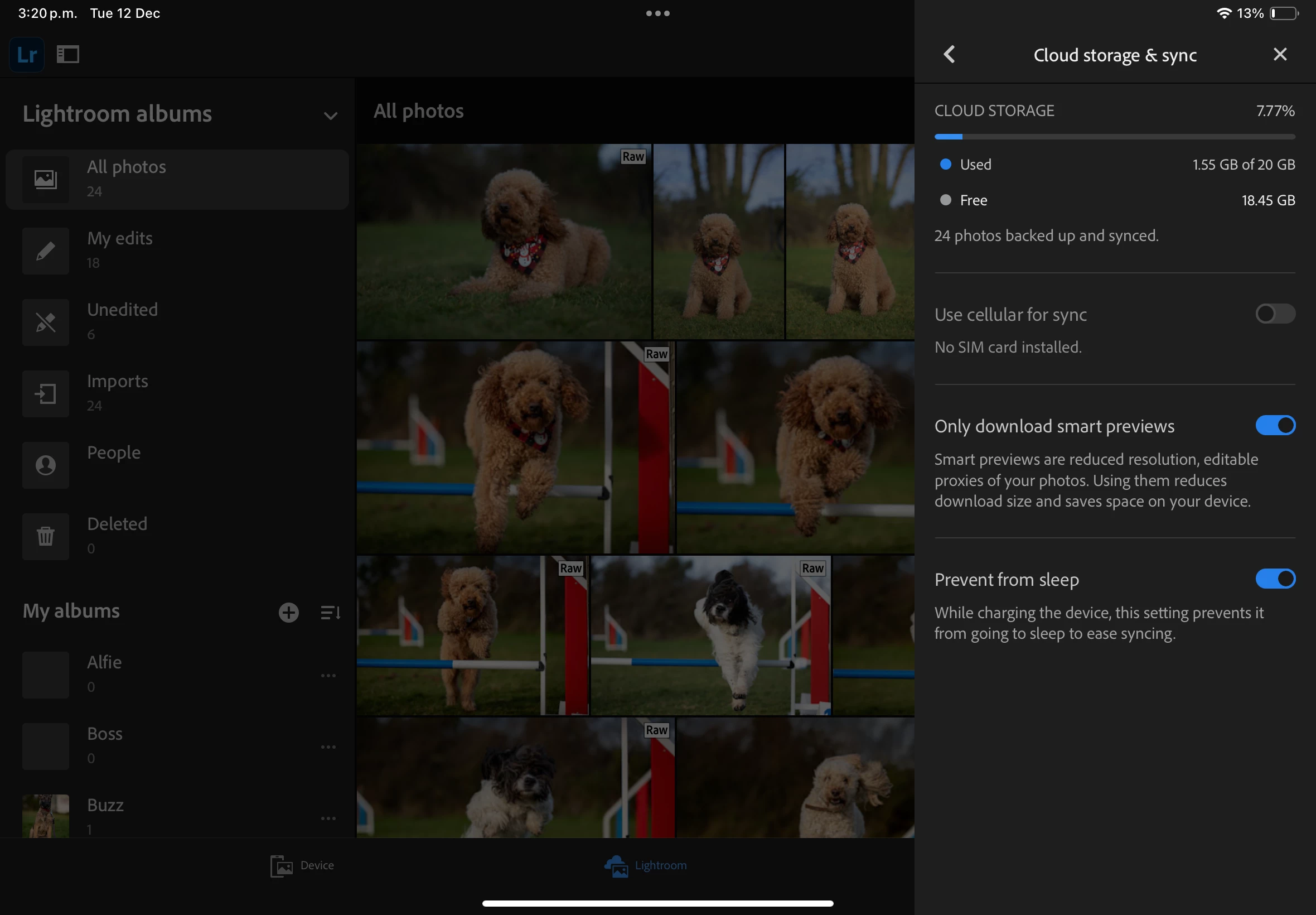Toggle the sidebar panel icon
The height and width of the screenshot is (915, 1316).
pos(67,55)
